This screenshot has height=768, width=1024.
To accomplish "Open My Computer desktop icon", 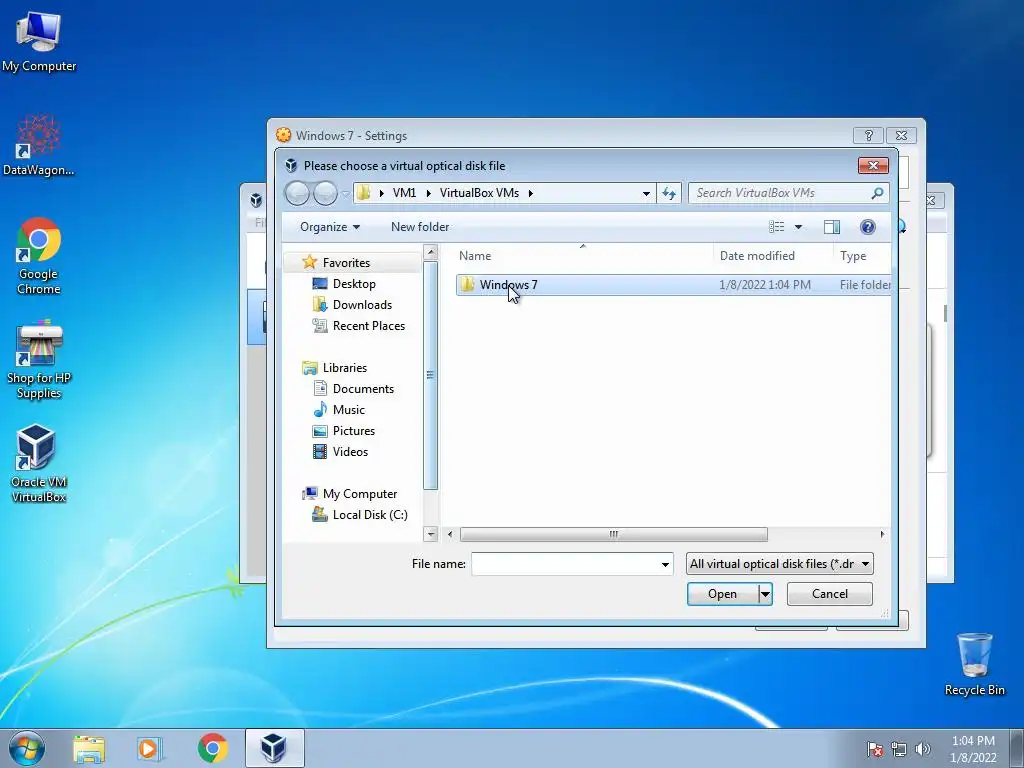I will [x=39, y=40].
